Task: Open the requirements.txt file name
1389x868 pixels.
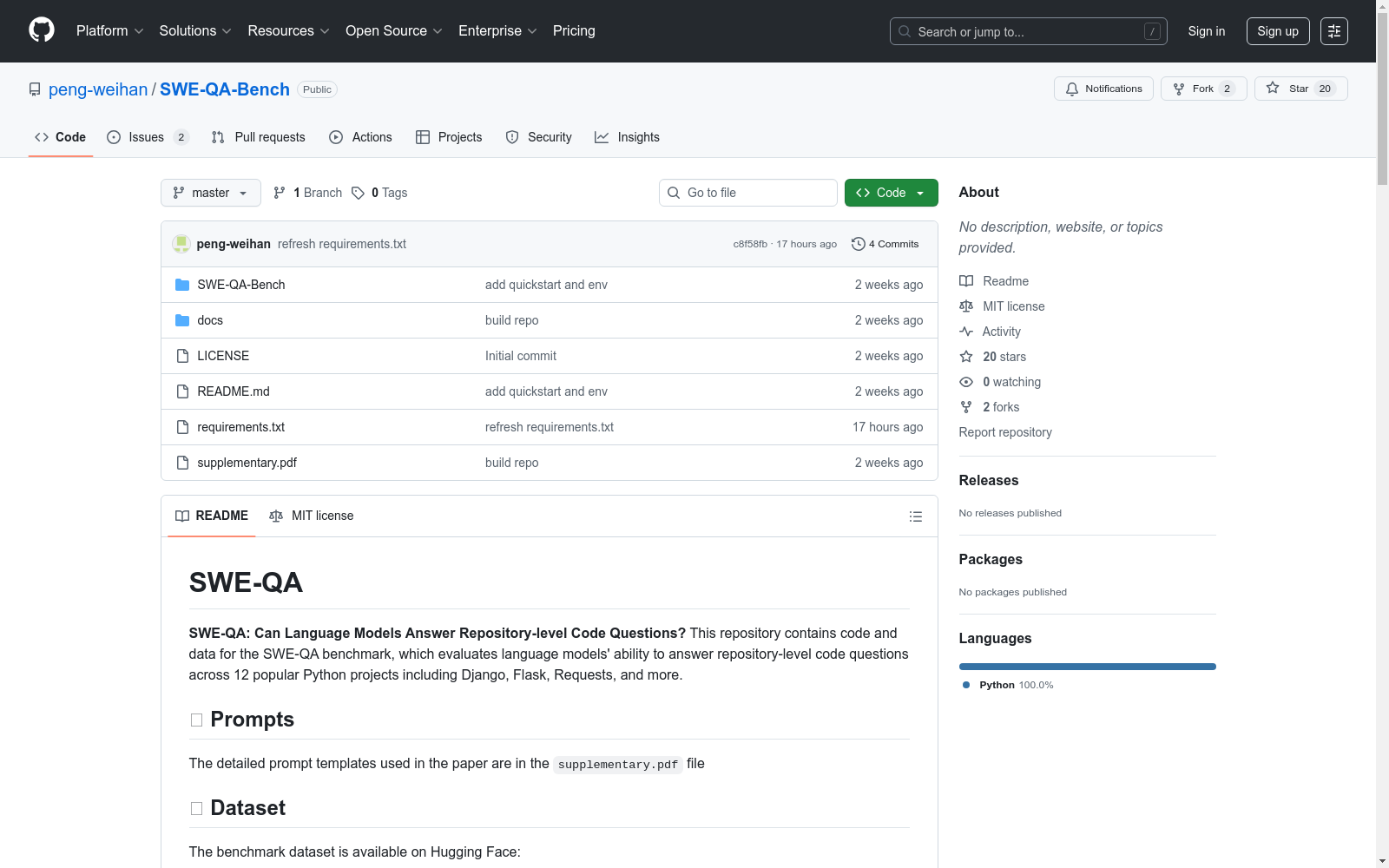Action: (240, 427)
